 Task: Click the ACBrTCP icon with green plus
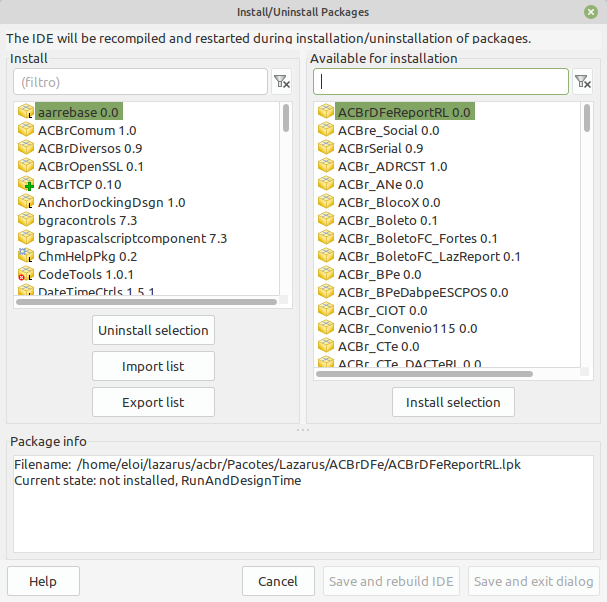point(26,184)
